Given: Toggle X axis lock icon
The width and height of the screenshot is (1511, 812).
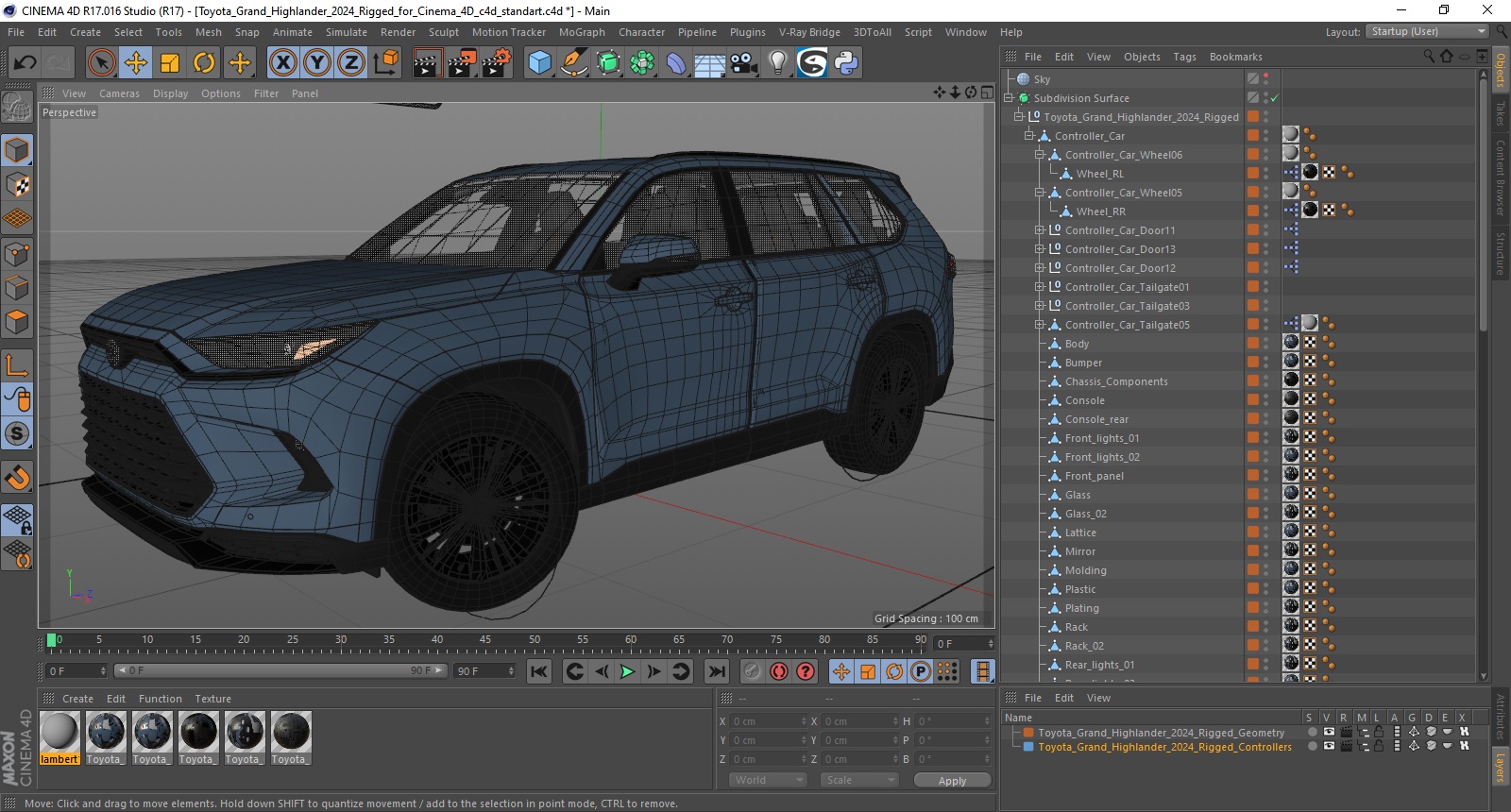Looking at the screenshot, I should [282, 63].
